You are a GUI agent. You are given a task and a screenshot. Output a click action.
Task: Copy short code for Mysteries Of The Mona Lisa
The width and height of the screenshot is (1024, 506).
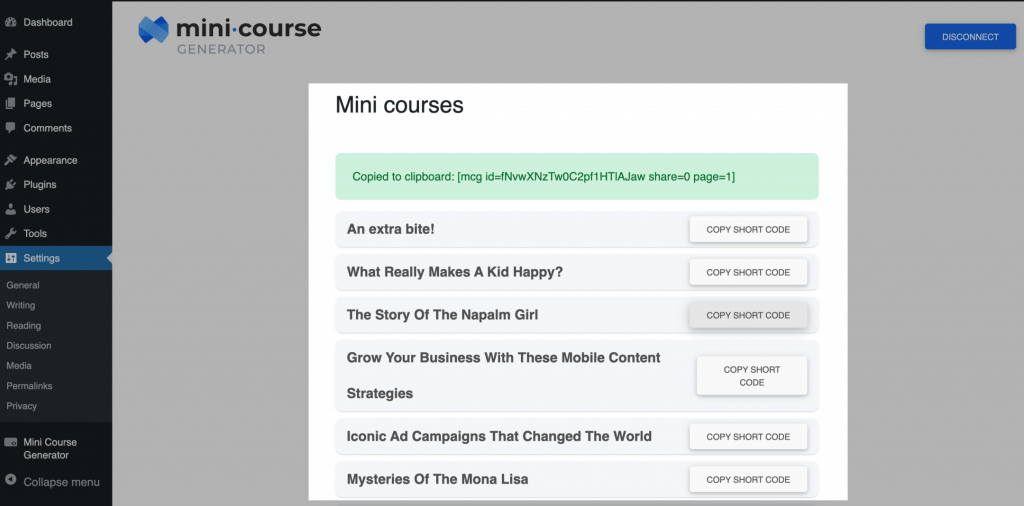[748, 480]
